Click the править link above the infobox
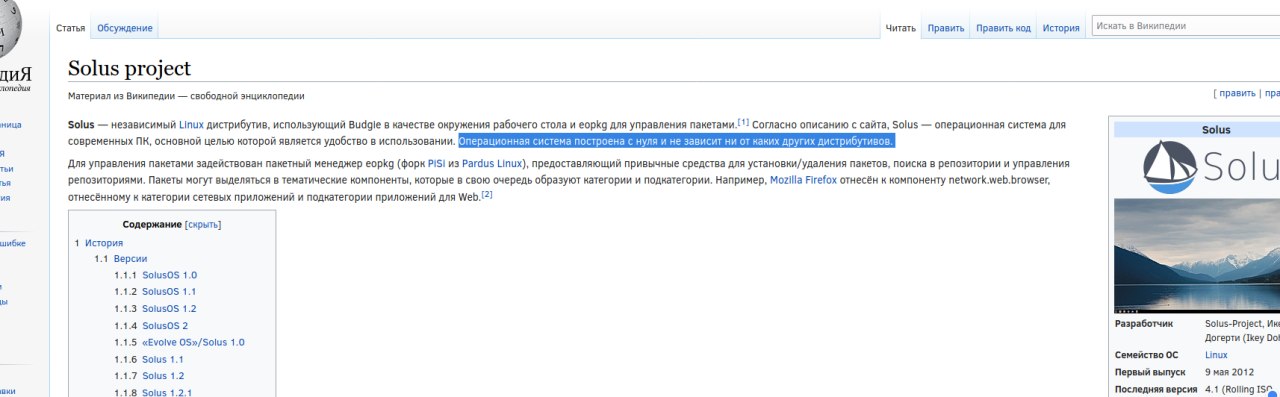 click(1237, 93)
